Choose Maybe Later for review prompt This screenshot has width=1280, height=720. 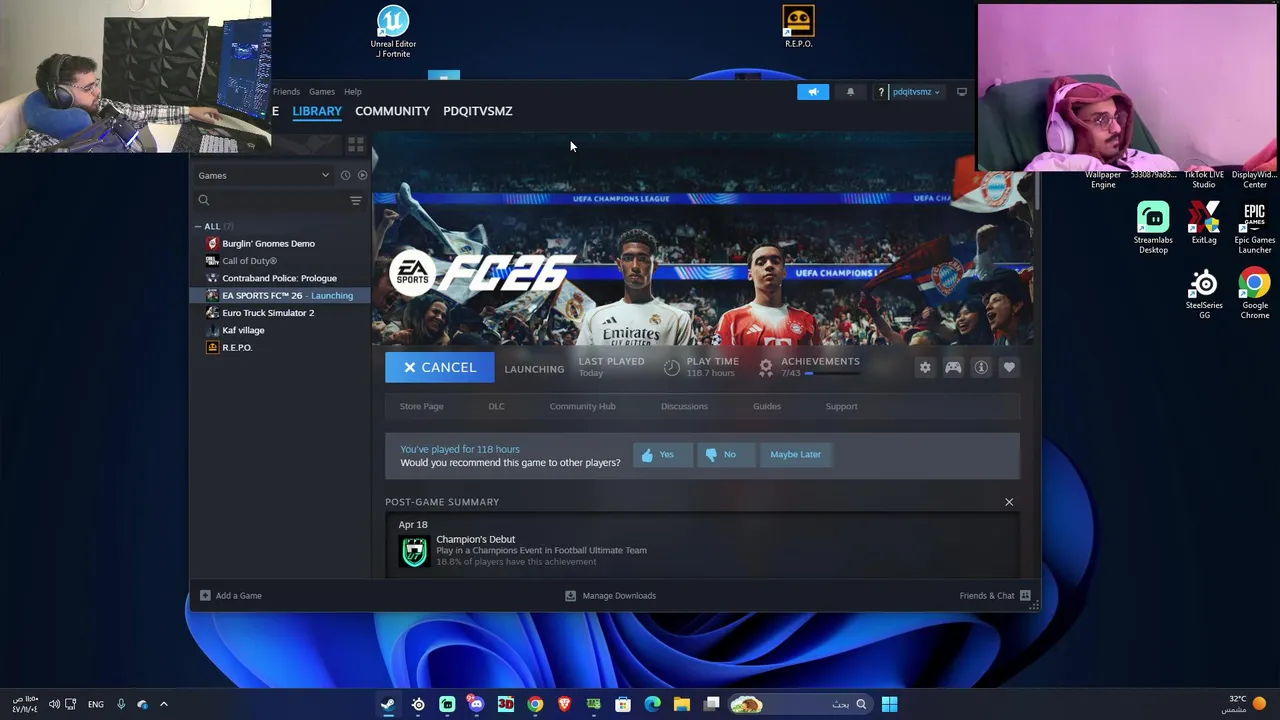[795, 454]
